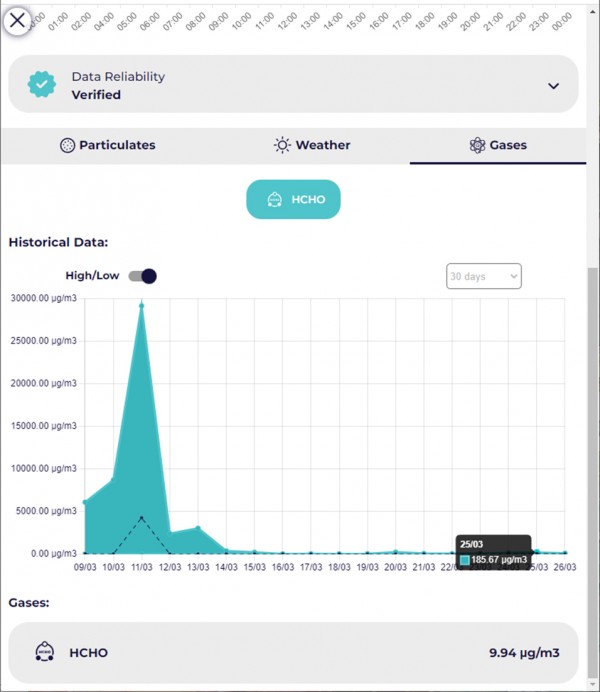Toggle the High/Low switch
Screen dimensions: 600x692
(143, 276)
